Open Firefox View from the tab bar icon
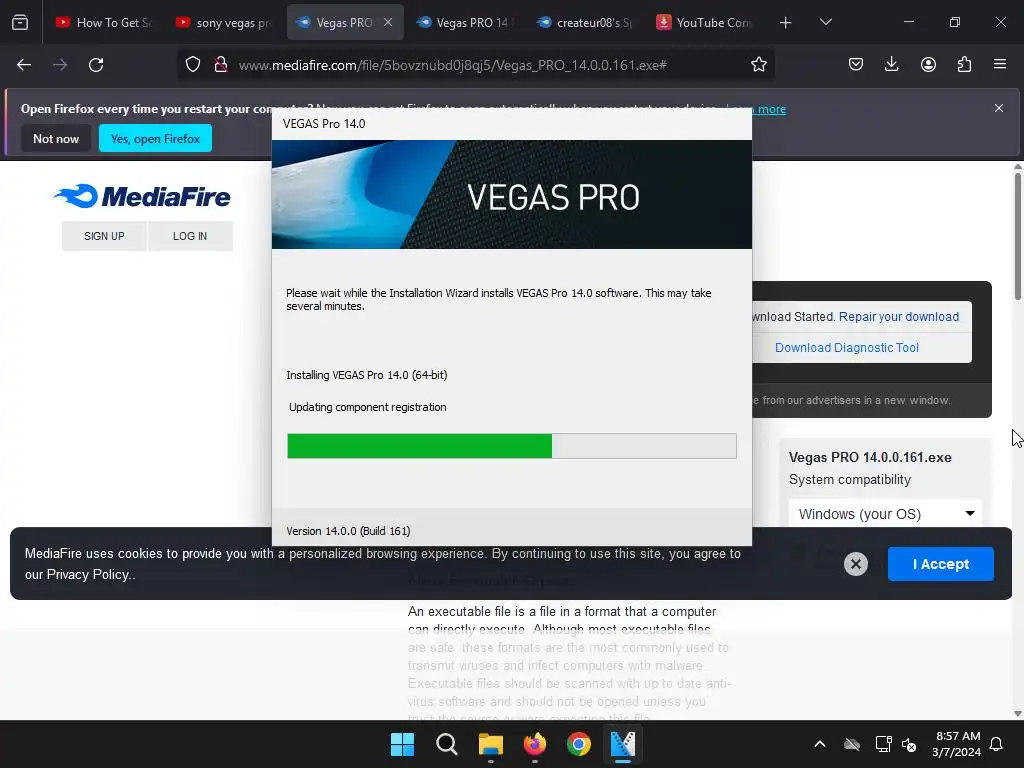The width and height of the screenshot is (1024, 768). click(x=20, y=22)
